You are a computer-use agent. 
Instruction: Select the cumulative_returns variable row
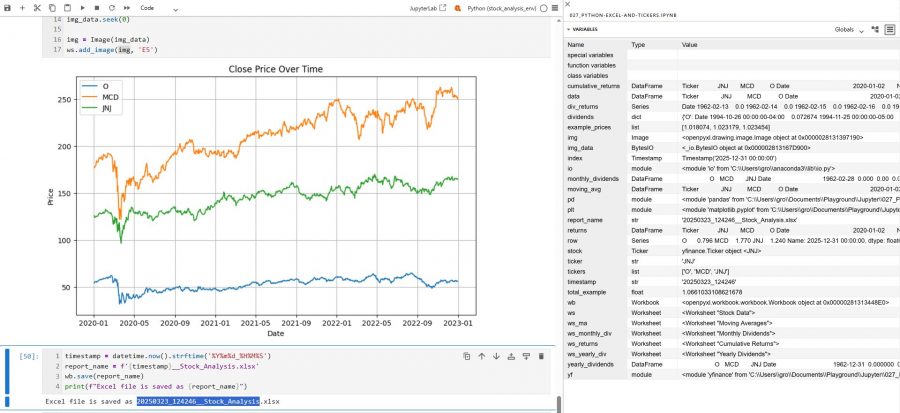[x=732, y=86]
